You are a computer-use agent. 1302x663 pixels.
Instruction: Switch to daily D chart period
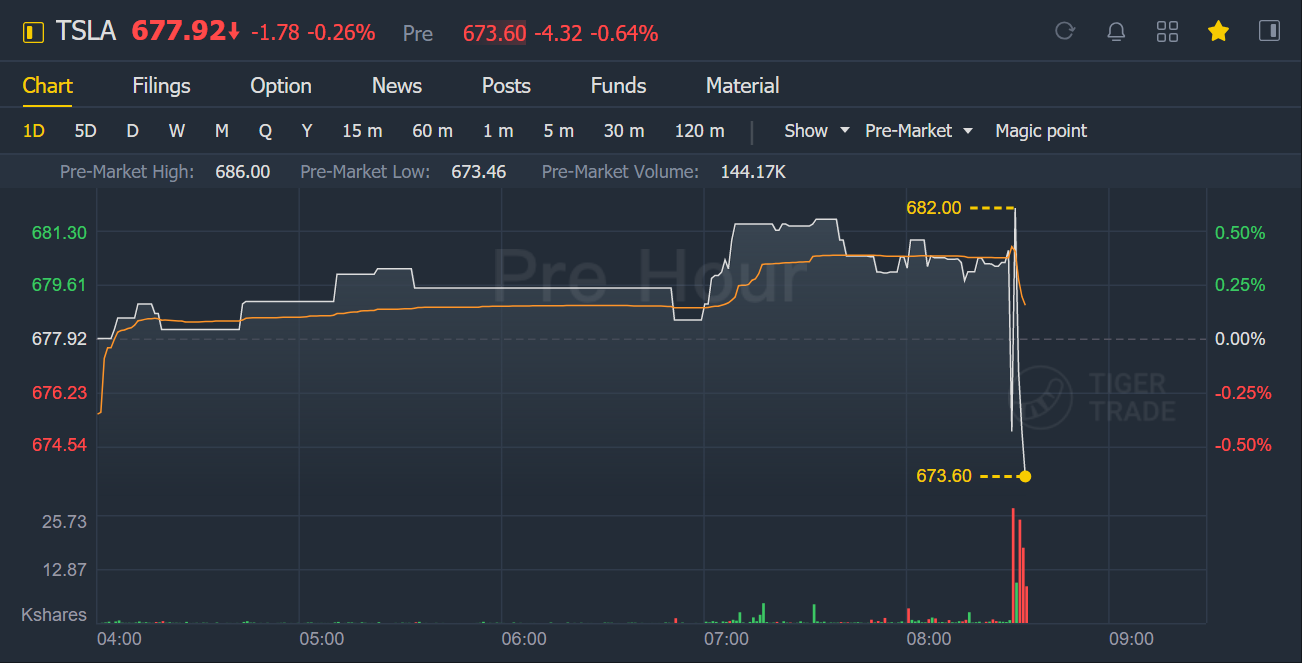132,131
